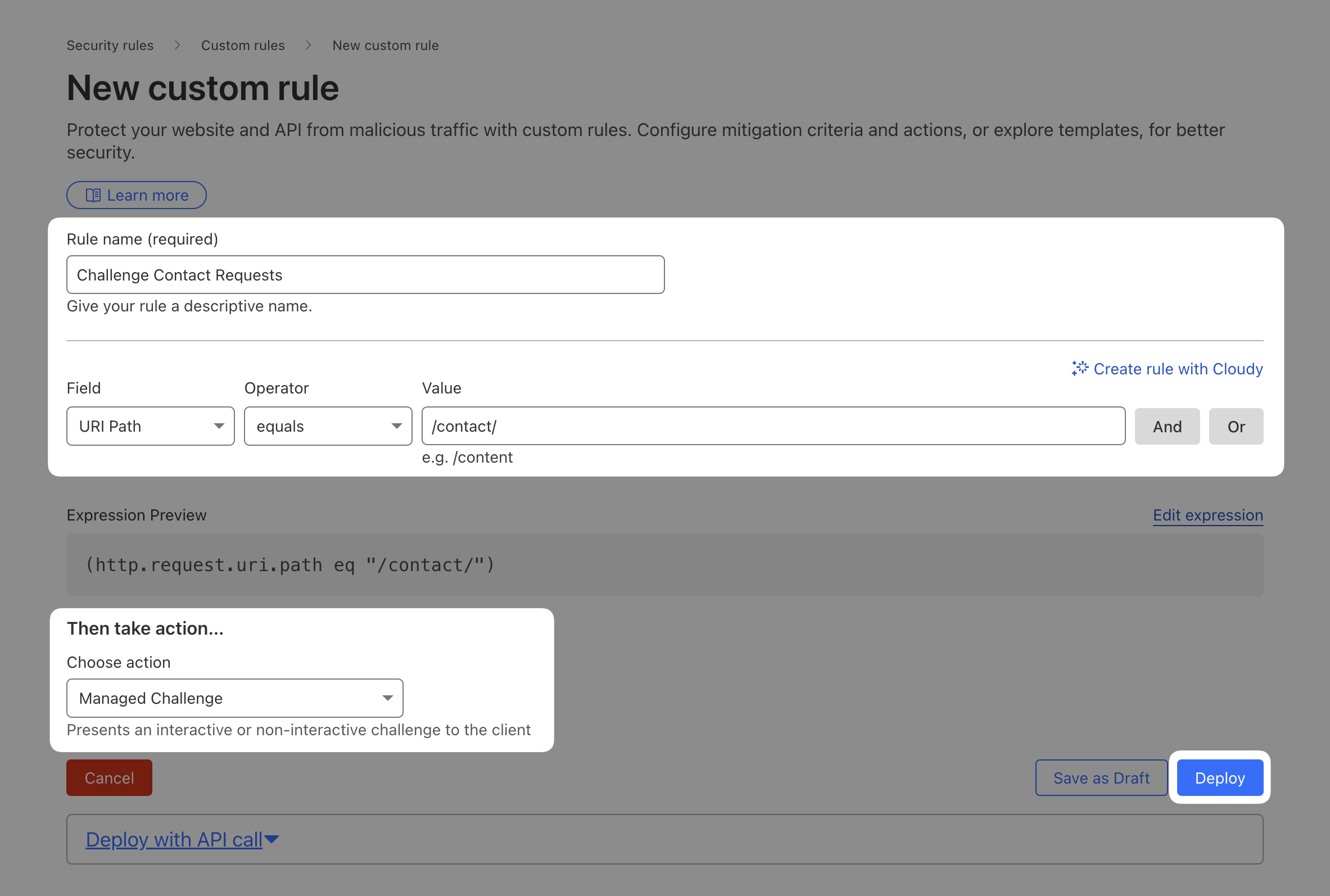The height and width of the screenshot is (896, 1330).
Task: Click the Cancel button
Action: 109,778
